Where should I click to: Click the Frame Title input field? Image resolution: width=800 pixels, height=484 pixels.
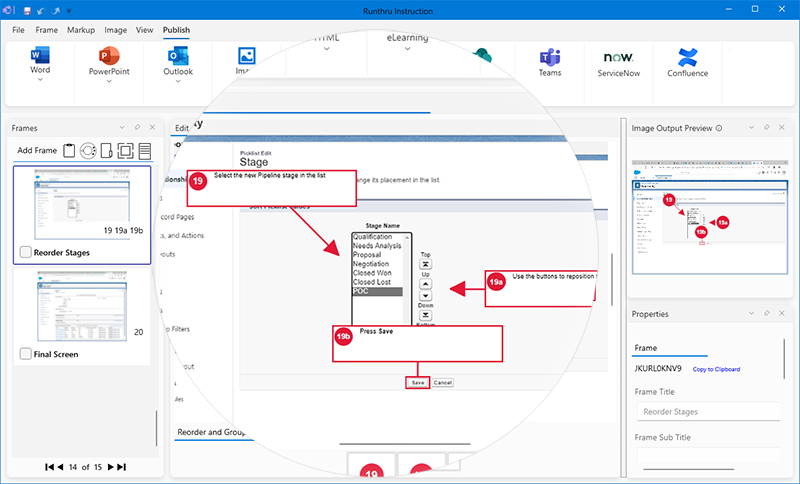point(708,412)
